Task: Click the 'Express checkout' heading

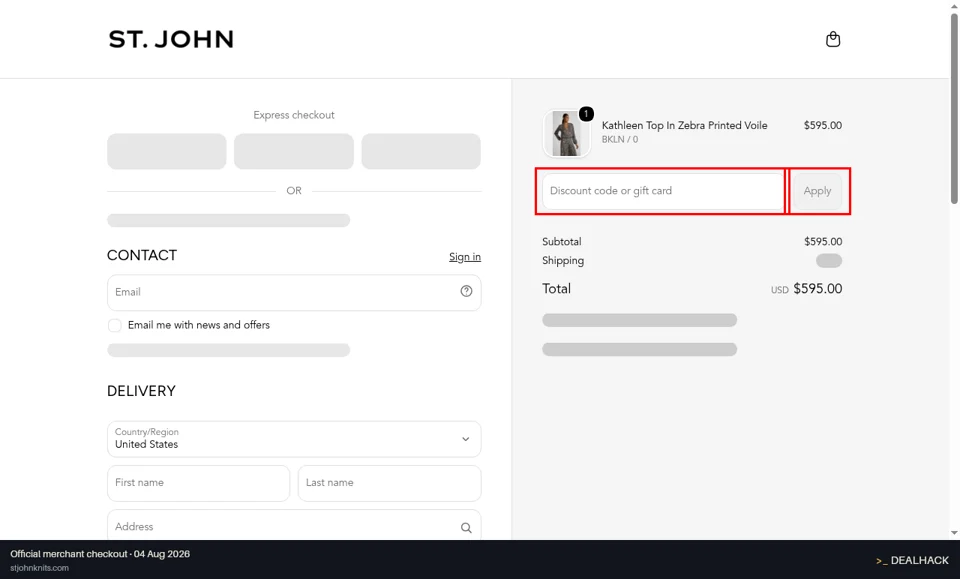Action: pos(294,115)
